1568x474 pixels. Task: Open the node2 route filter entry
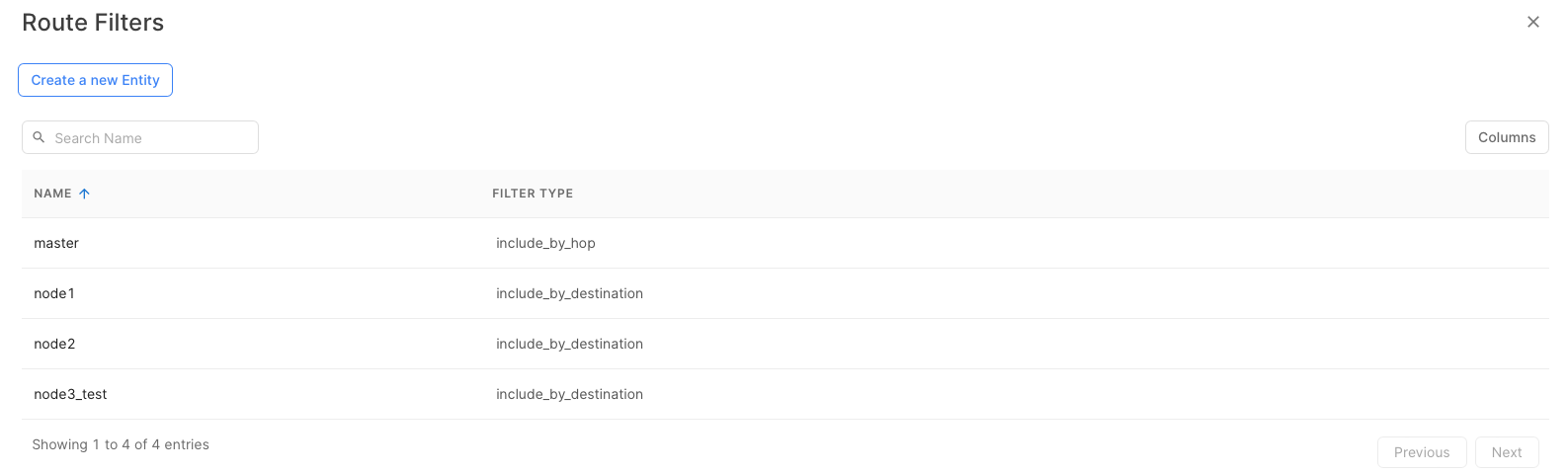click(x=54, y=344)
